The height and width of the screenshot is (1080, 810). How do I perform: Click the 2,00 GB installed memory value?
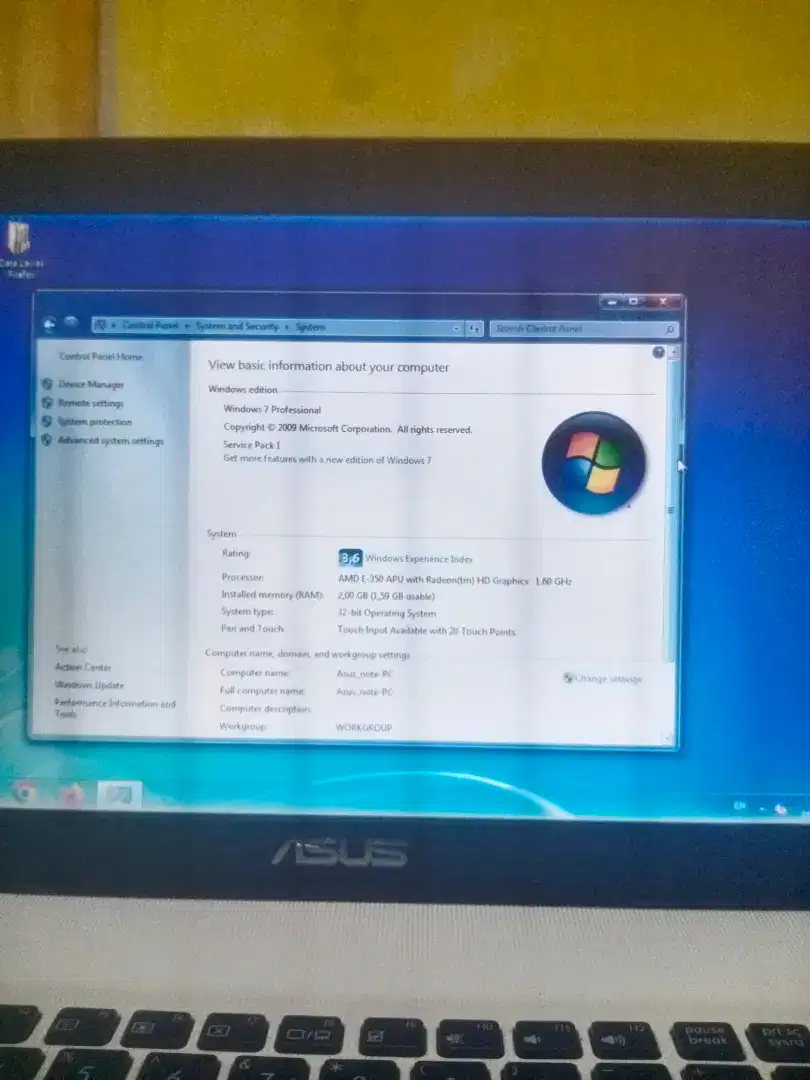click(386, 596)
